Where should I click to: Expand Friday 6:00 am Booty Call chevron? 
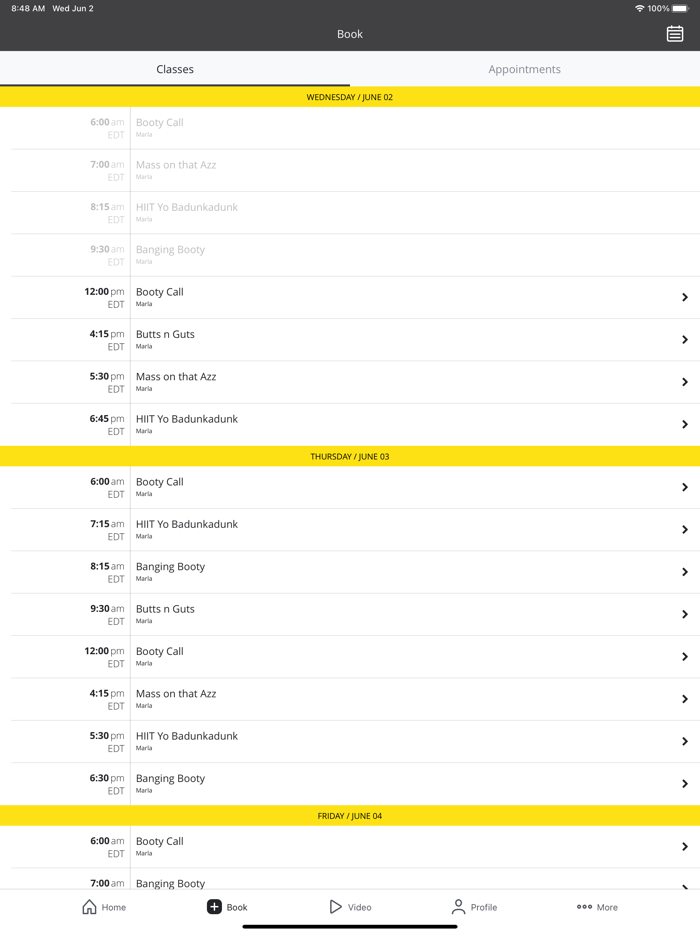point(685,847)
